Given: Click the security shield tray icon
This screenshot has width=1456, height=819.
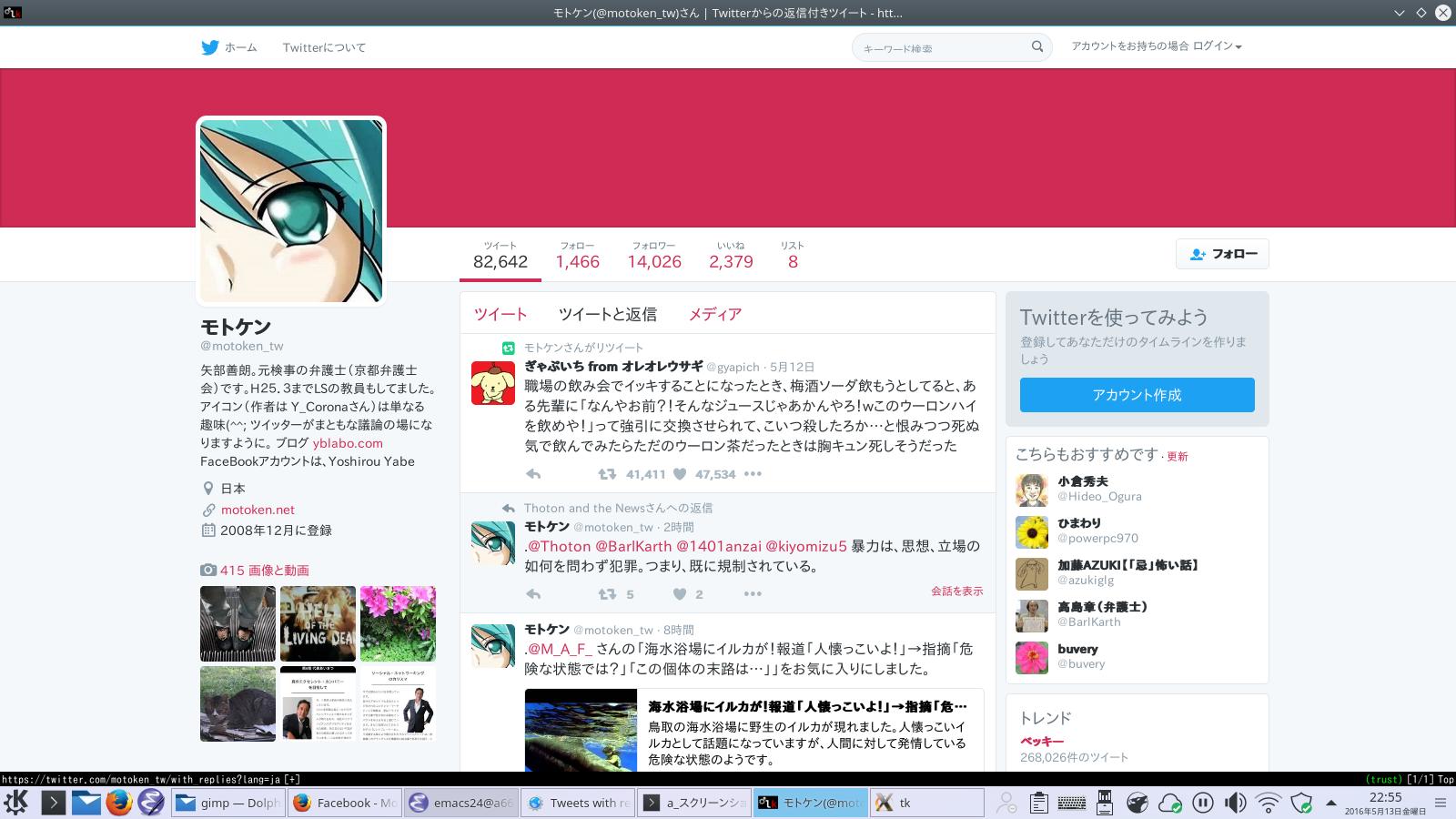Looking at the screenshot, I should click(x=1302, y=803).
